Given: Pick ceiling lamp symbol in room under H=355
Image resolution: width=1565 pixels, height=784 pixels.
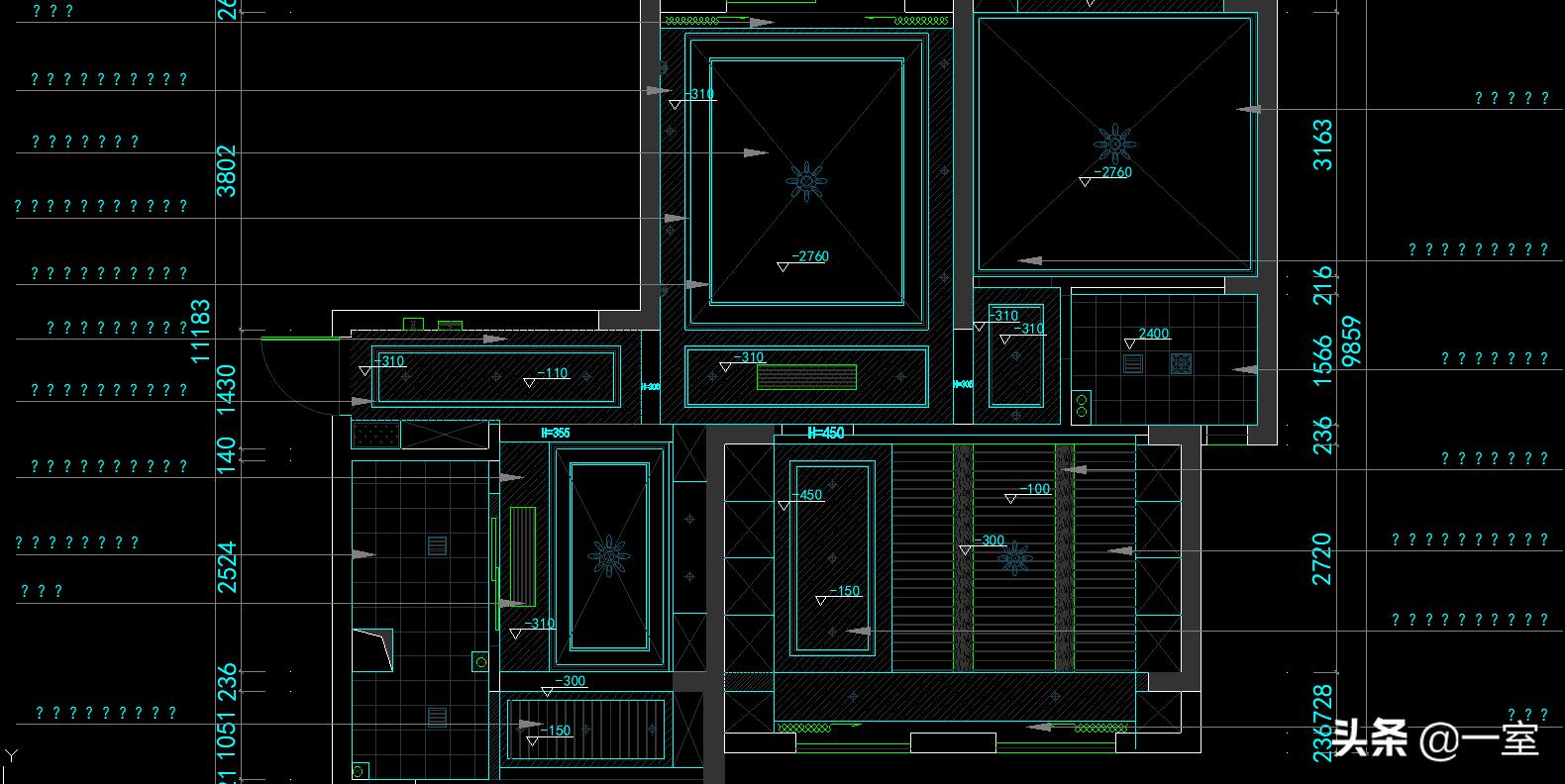Looking at the screenshot, I should [609, 555].
